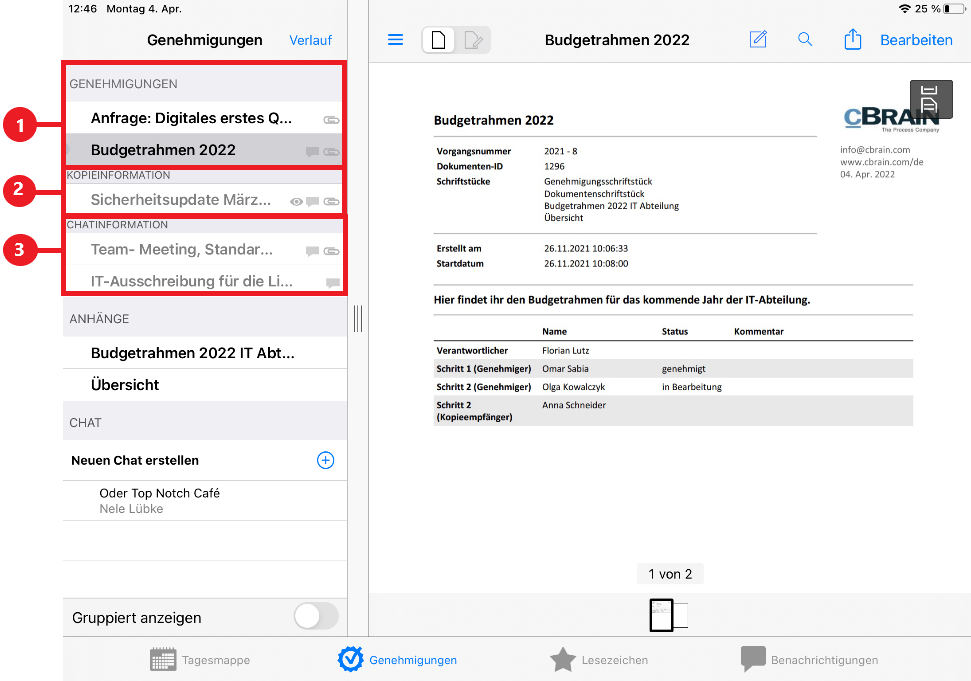
Task: Add new chat with plus icon
Action: (x=325, y=460)
